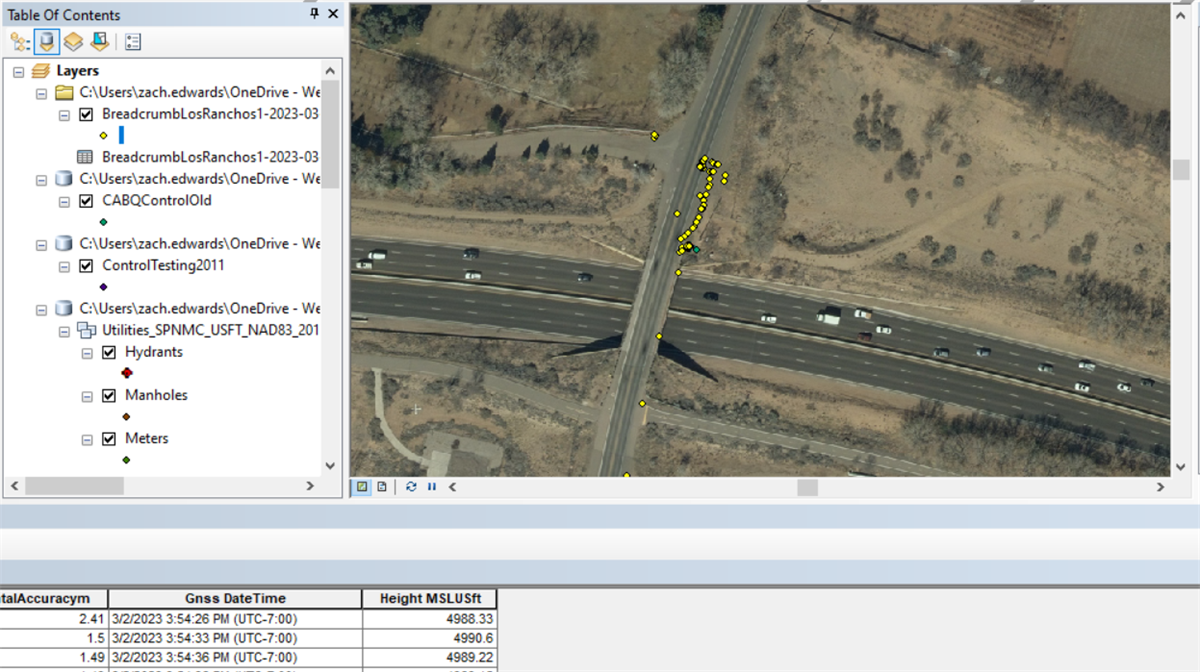The height and width of the screenshot is (672, 1200).
Task: Collapse the Utilities_SPNMC_USFT_NAD83 group layer
Action: coord(63,330)
